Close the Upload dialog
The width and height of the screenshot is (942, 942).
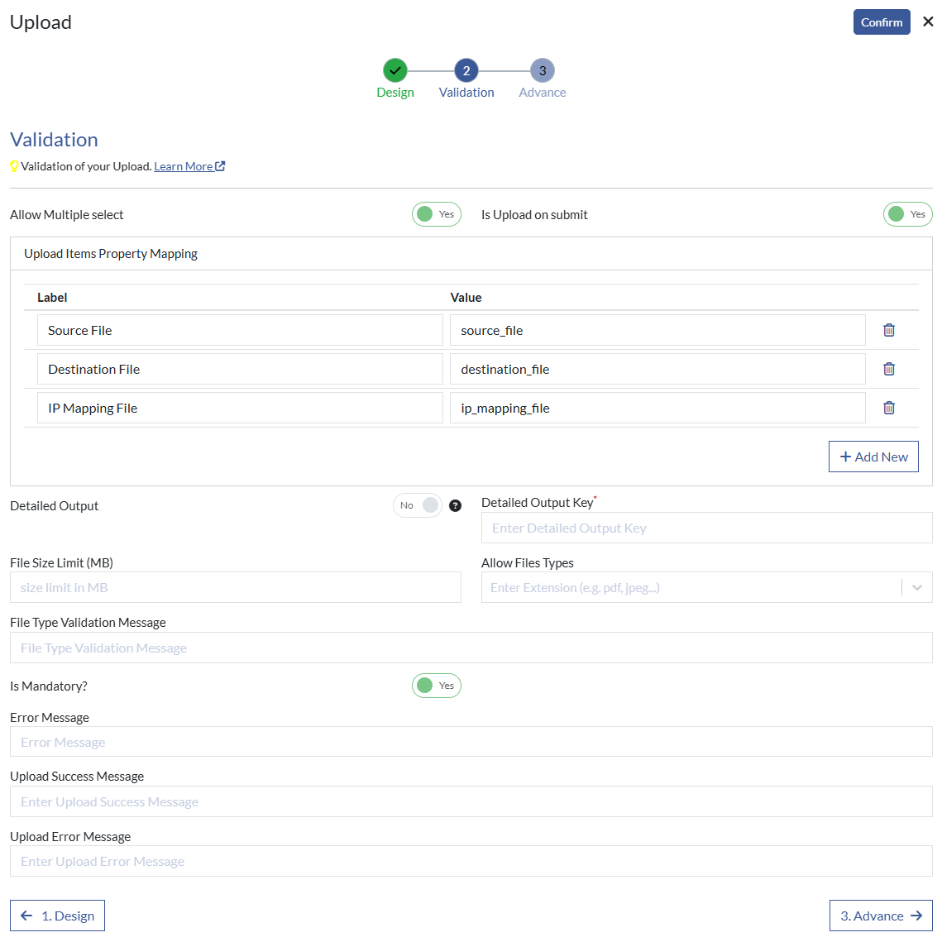[x=928, y=21]
